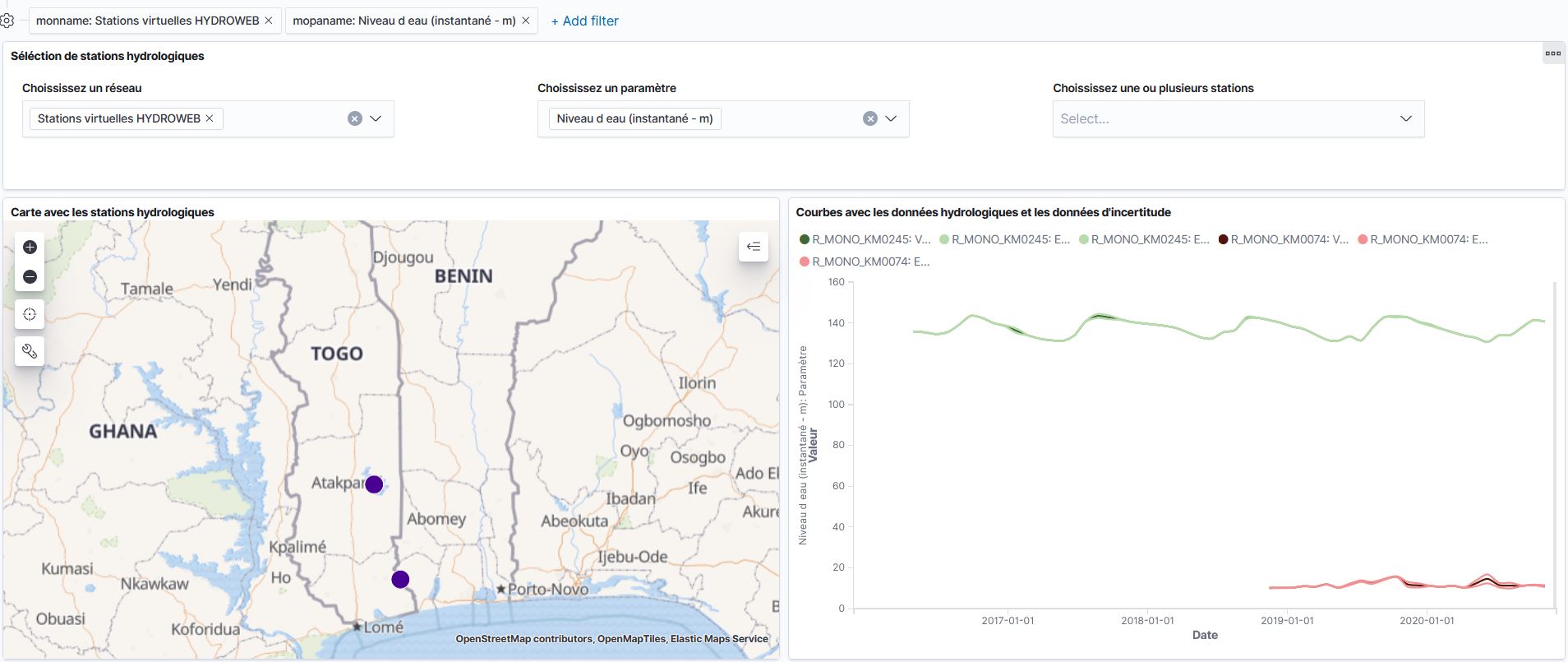Click the Niveau d eau parameter chip
The width and height of the screenshot is (1568, 662).
(634, 118)
